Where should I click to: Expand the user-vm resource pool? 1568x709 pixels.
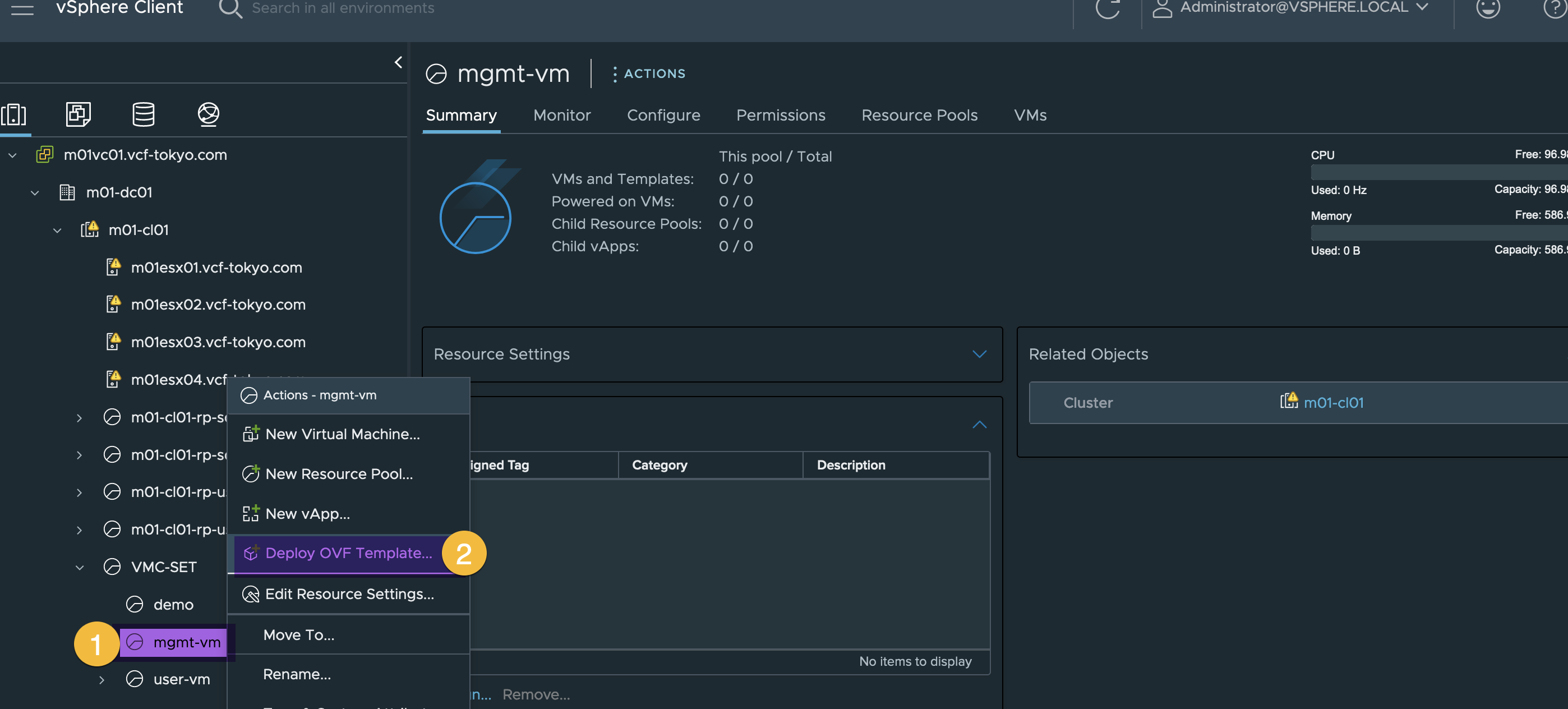[102, 680]
